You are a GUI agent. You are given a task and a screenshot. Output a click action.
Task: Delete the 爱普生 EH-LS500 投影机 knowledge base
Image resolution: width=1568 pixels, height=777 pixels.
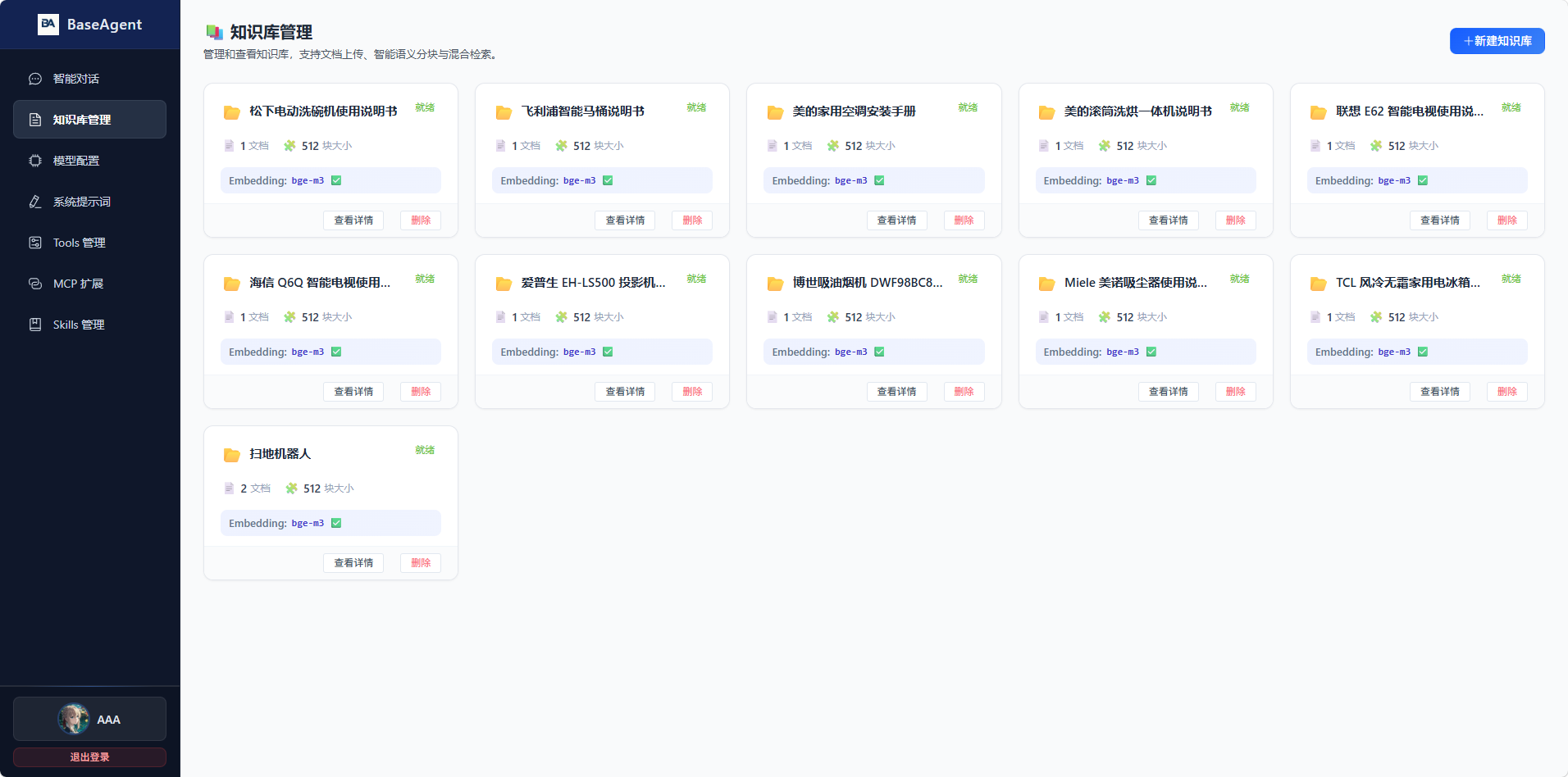coord(692,392)
